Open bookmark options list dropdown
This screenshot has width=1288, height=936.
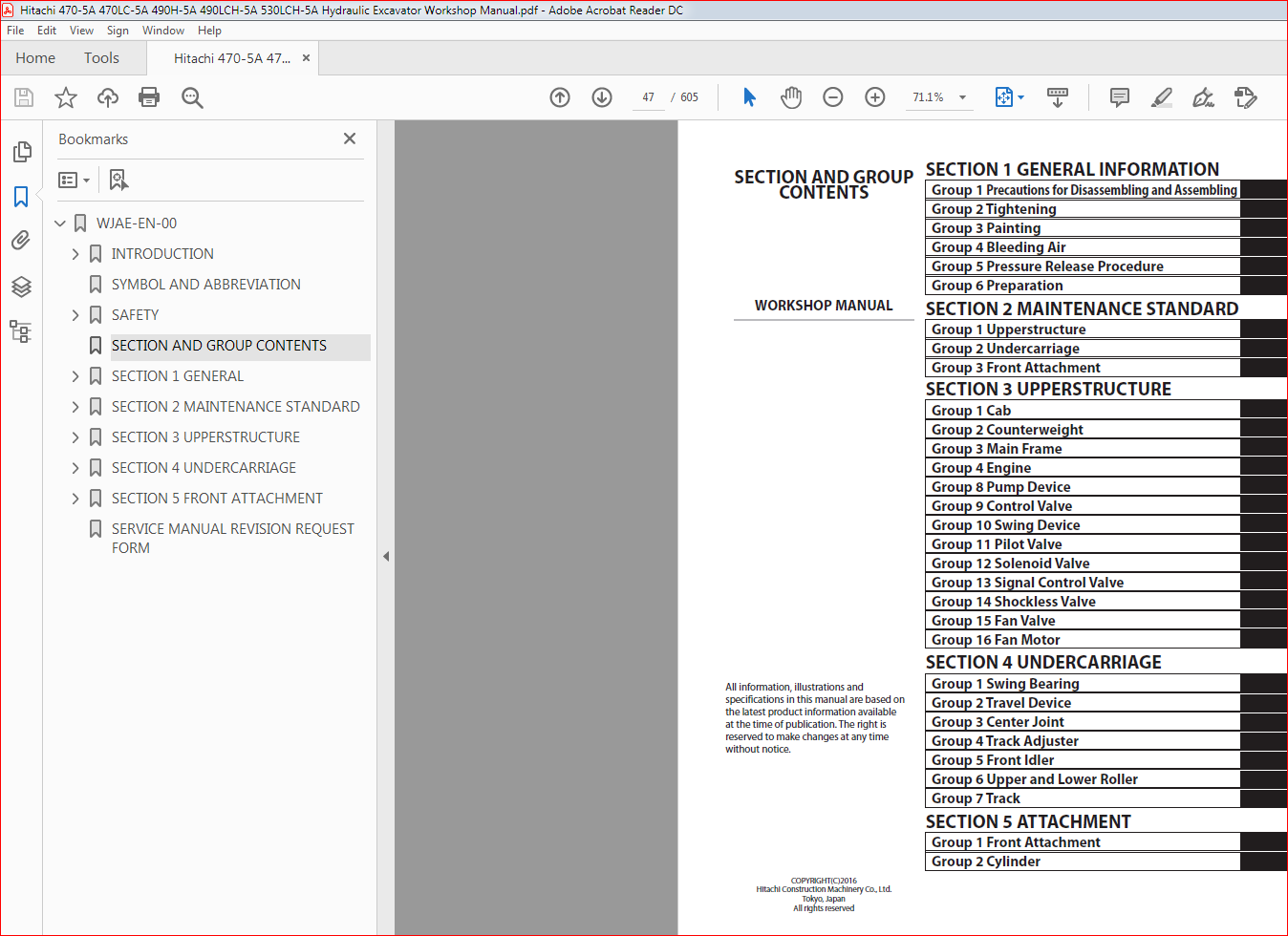click(74, 180)
